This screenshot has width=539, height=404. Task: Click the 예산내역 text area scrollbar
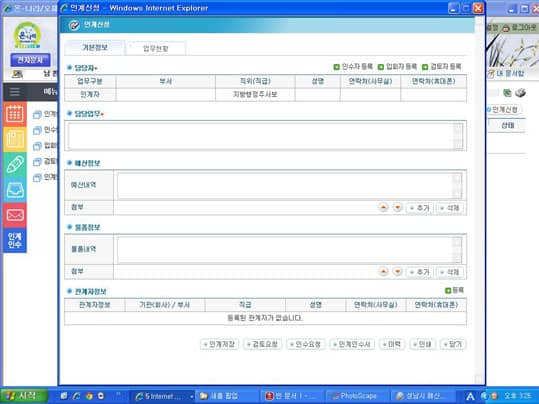(457, 186)
